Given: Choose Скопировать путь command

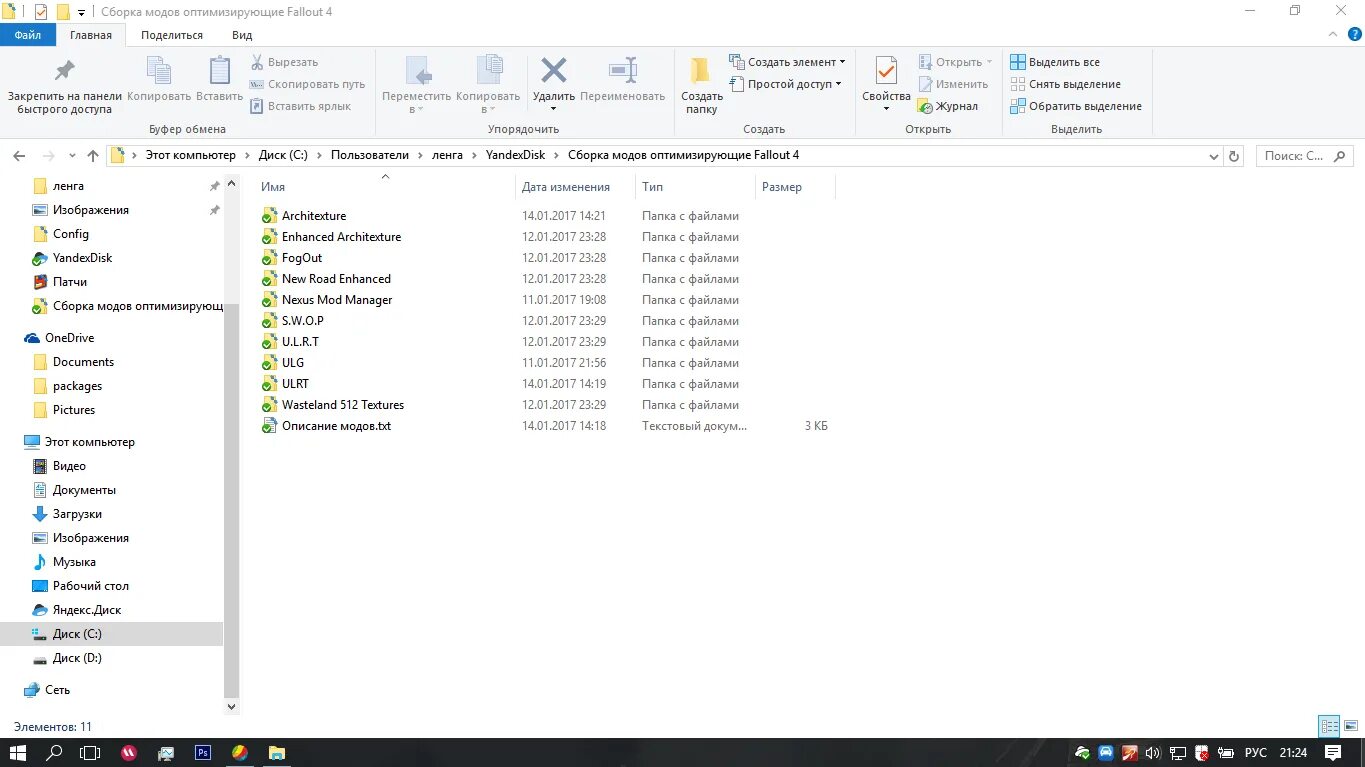Looking at the screenshot, I should coord(307,84).
